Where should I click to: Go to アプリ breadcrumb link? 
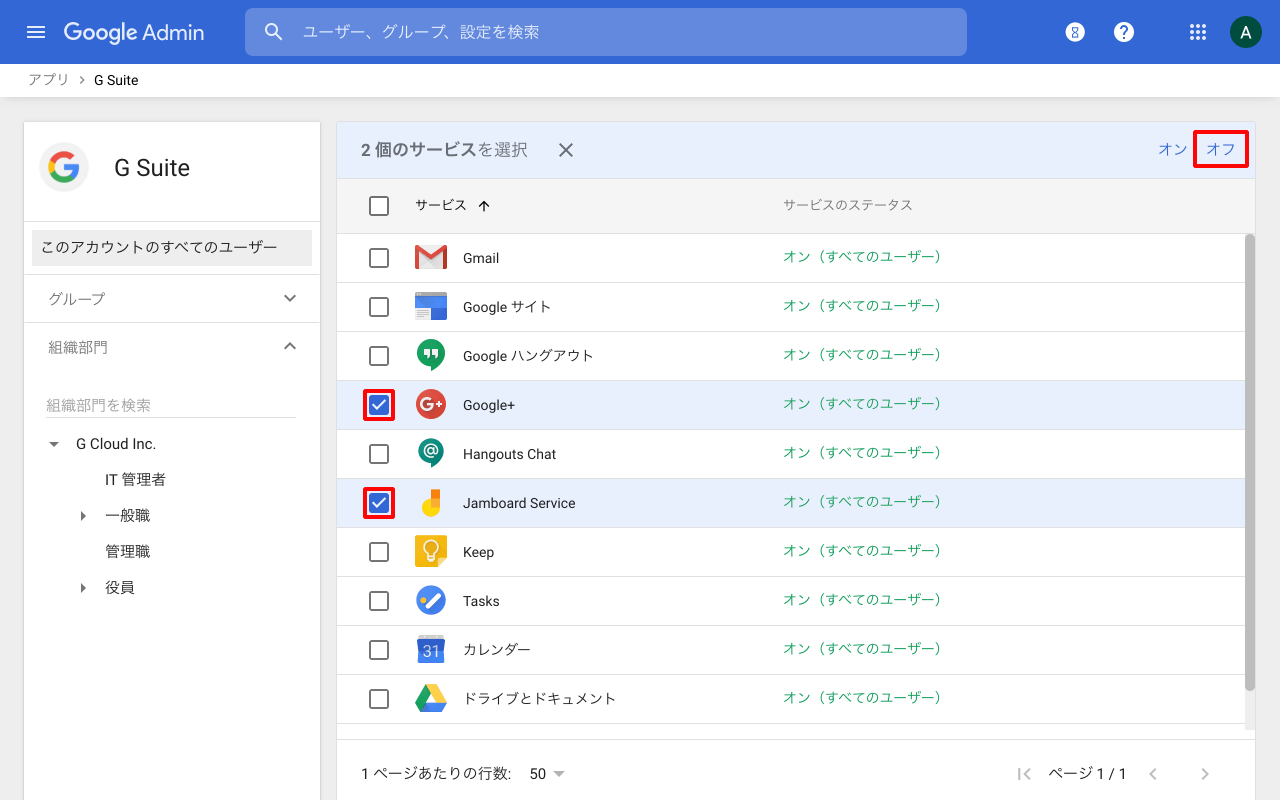tap(49, 80)
